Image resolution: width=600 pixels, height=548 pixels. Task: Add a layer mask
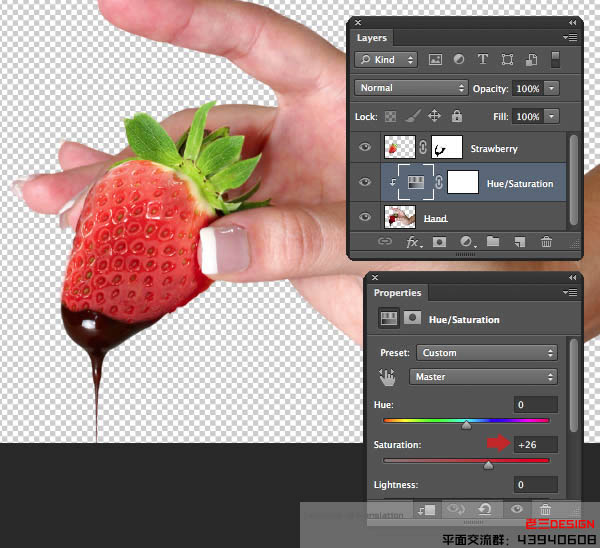[x=439, y=242]
